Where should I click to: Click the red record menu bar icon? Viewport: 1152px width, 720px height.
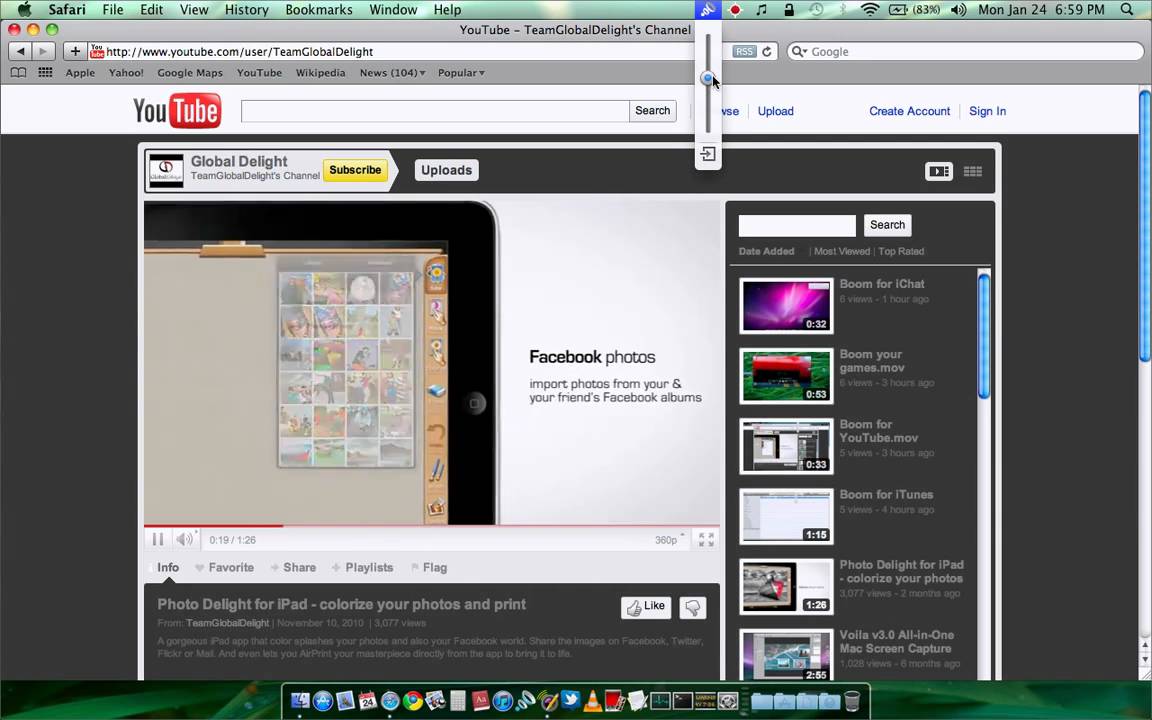pyautogui.click(x=735, y=10)
